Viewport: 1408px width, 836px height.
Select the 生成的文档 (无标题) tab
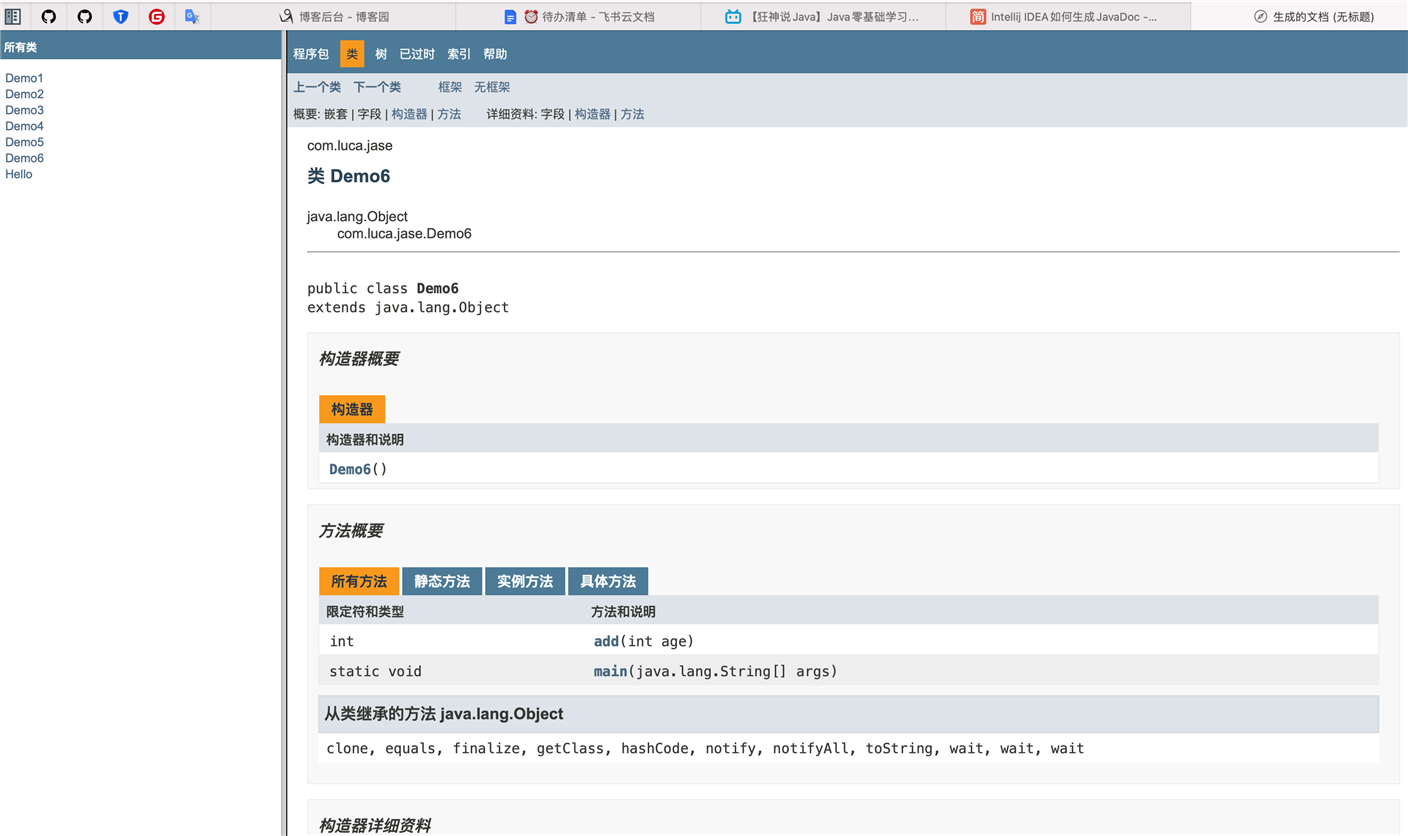click(1313, 16)
